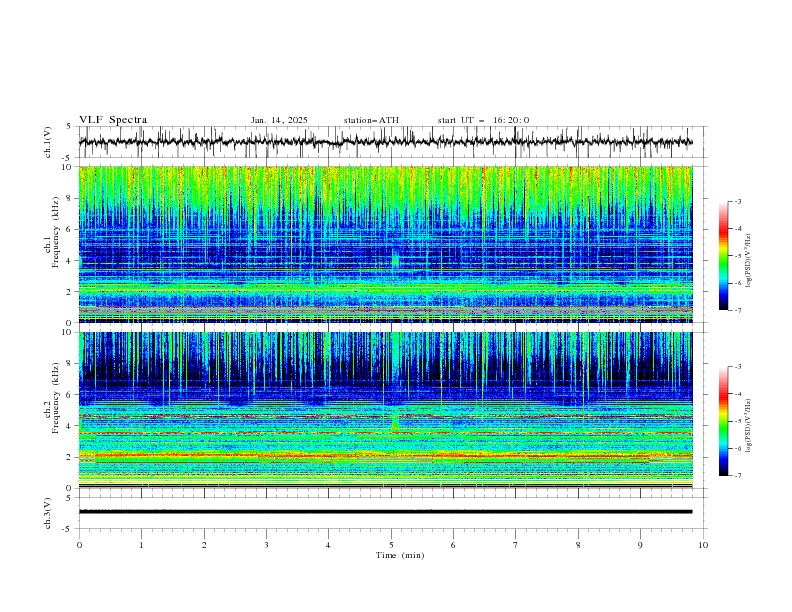Image resolution: width=792 pixels, height=612 pixels.
Task: Click the "-4" label on lower color bar
Action: point(738,394)
